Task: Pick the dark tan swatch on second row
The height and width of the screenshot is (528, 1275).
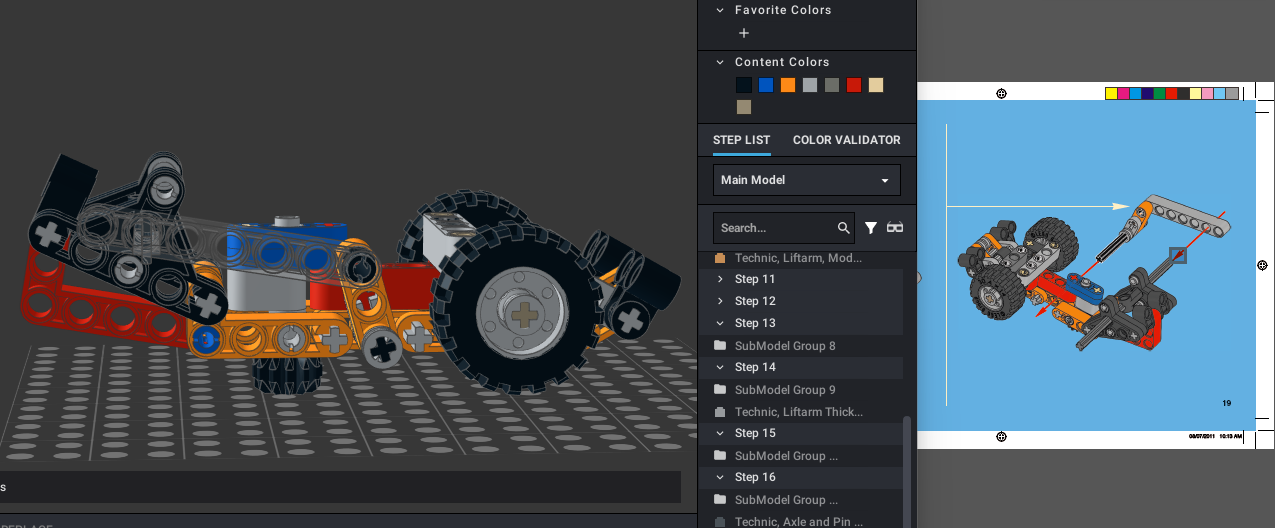Action: point(744,107)
